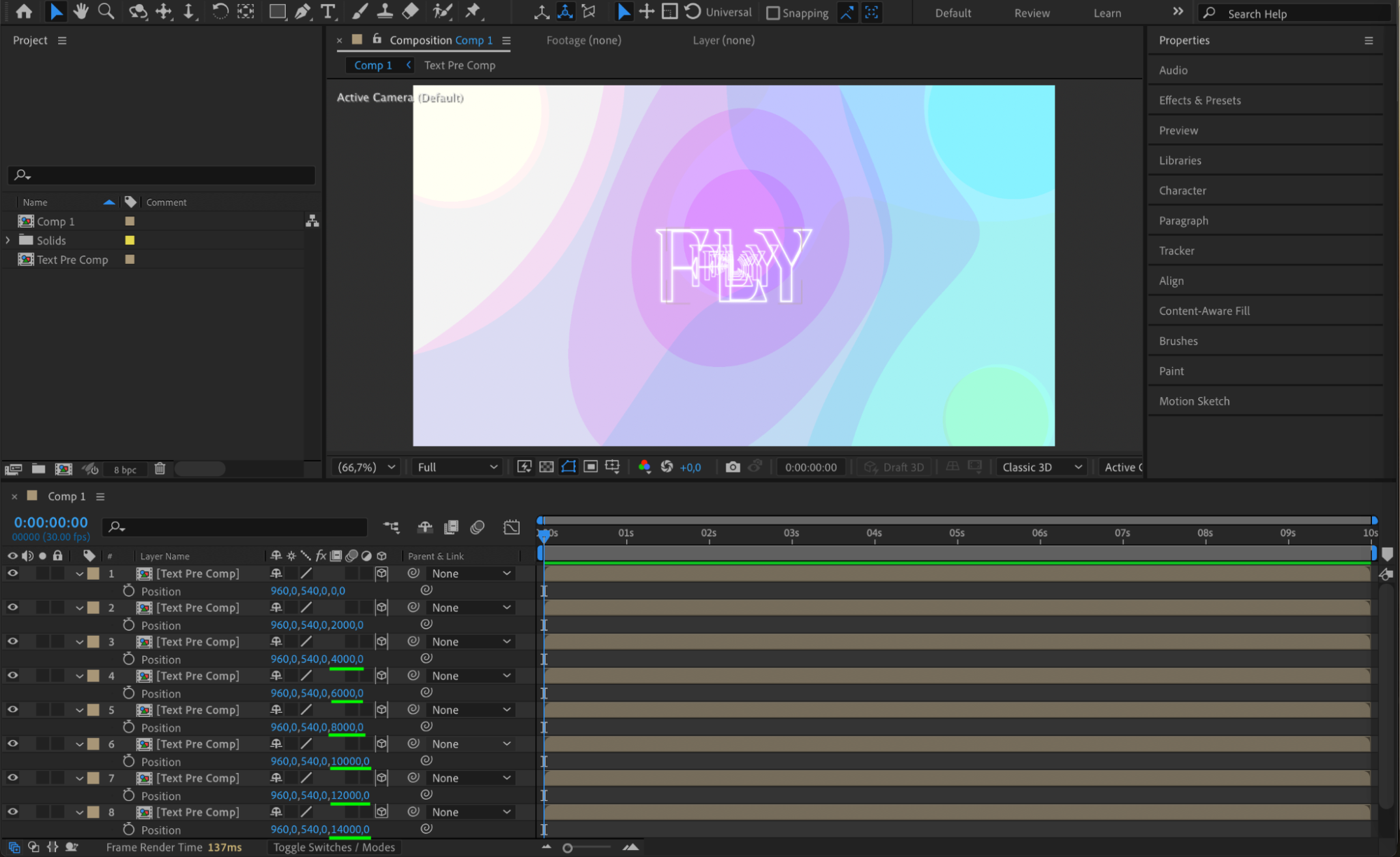Click Text Pre Comp breadcrumb in viewer
The image size is (1400, 857).
click(459, 65)
